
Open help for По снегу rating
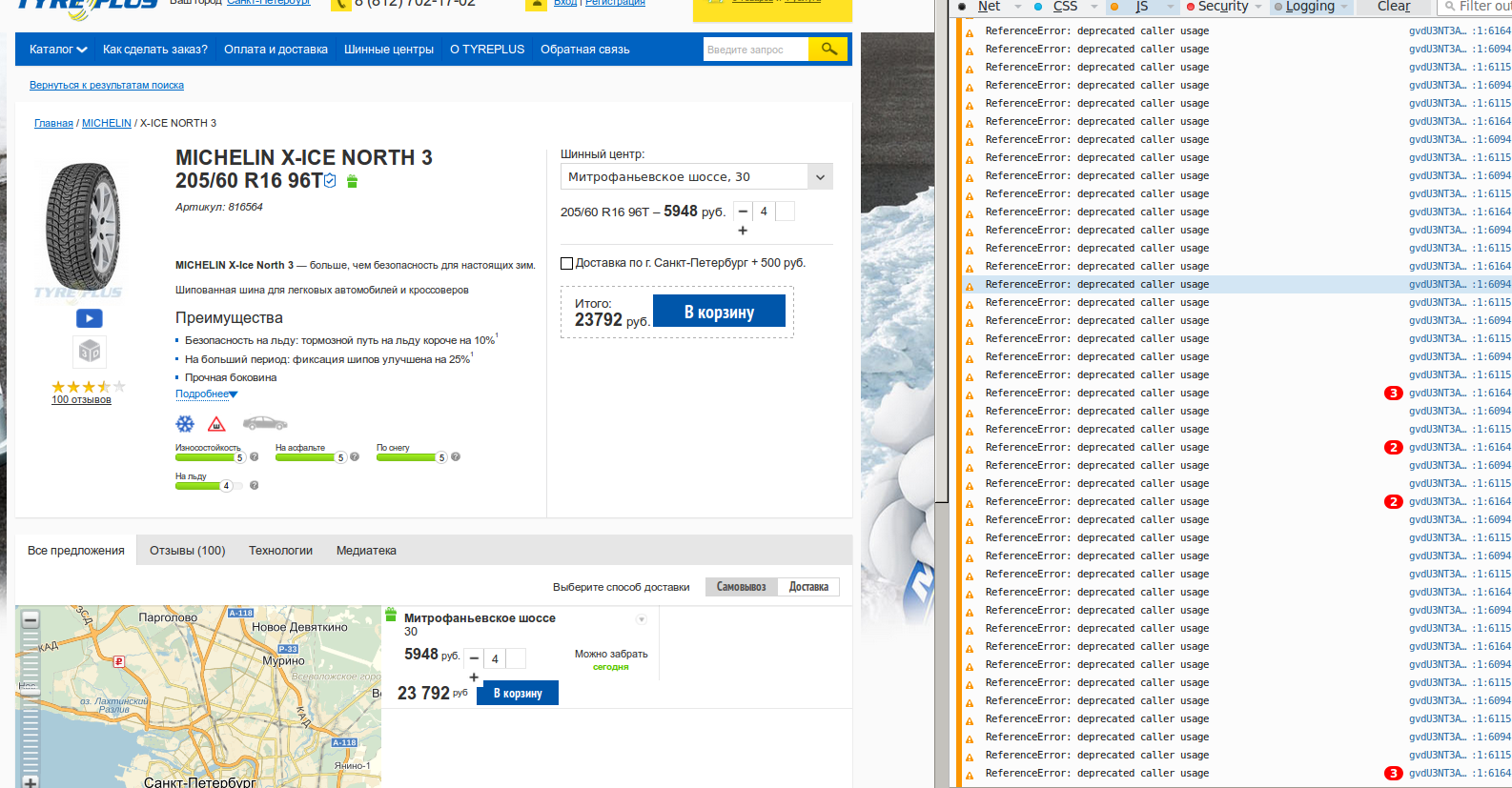point(456,456)
